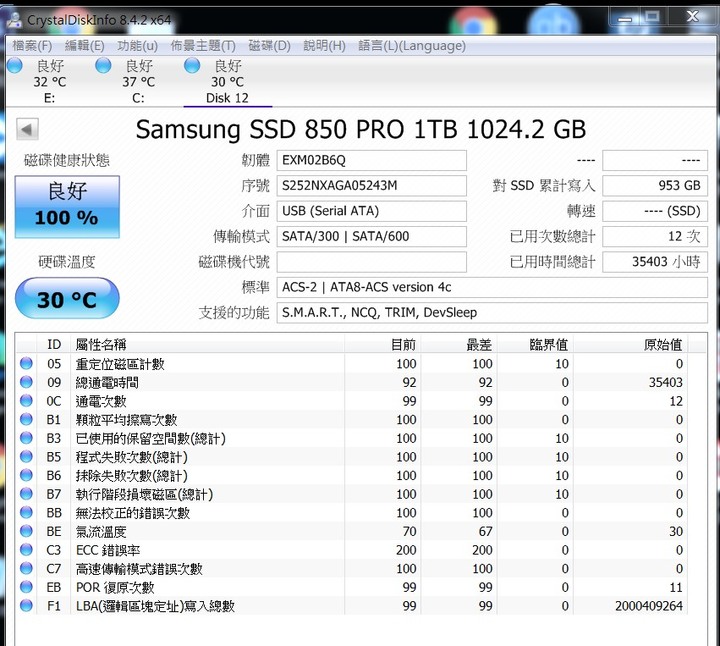
Task: Click the 目前 column header
Action: (382, 344)
